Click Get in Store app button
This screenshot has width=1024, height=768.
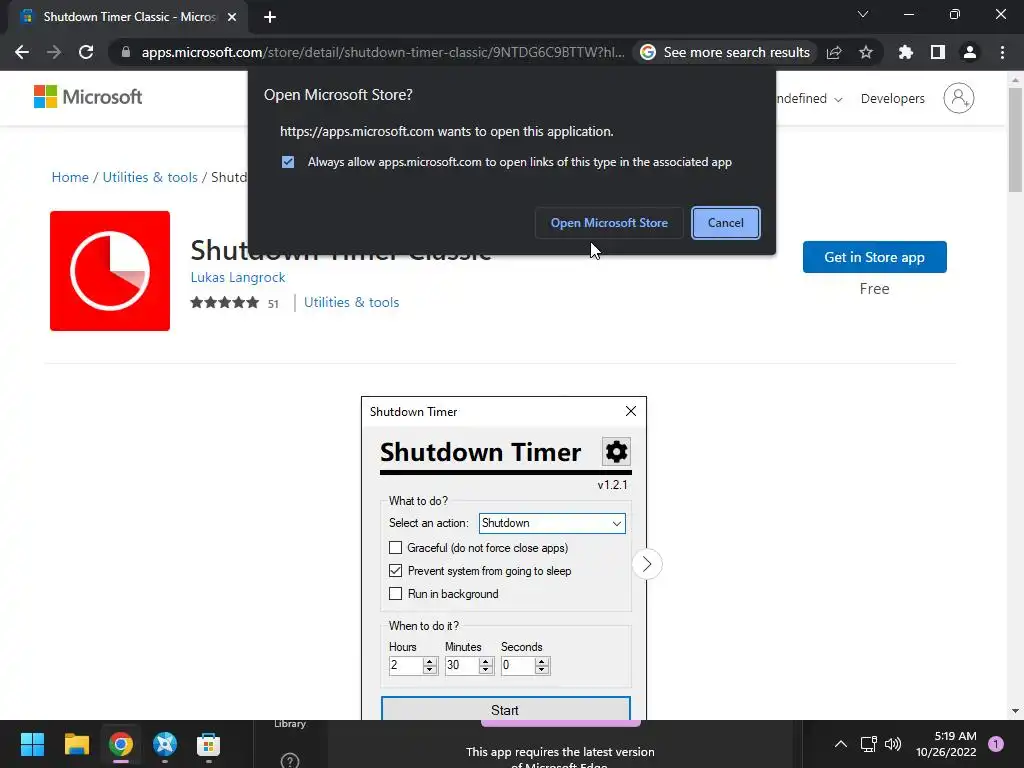click(874, 257)
